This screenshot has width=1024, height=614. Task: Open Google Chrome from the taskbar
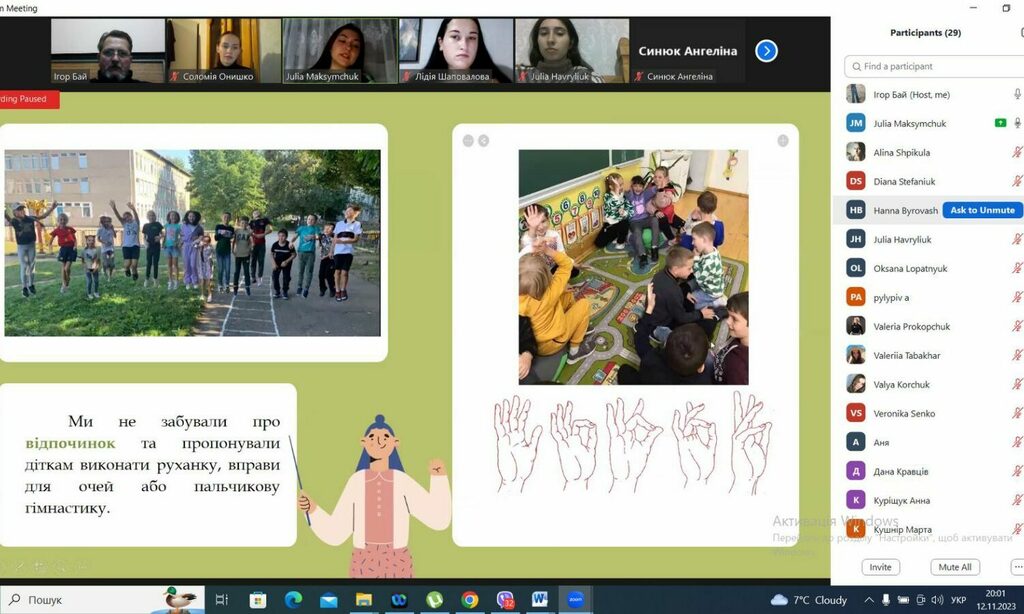(470, 600)
